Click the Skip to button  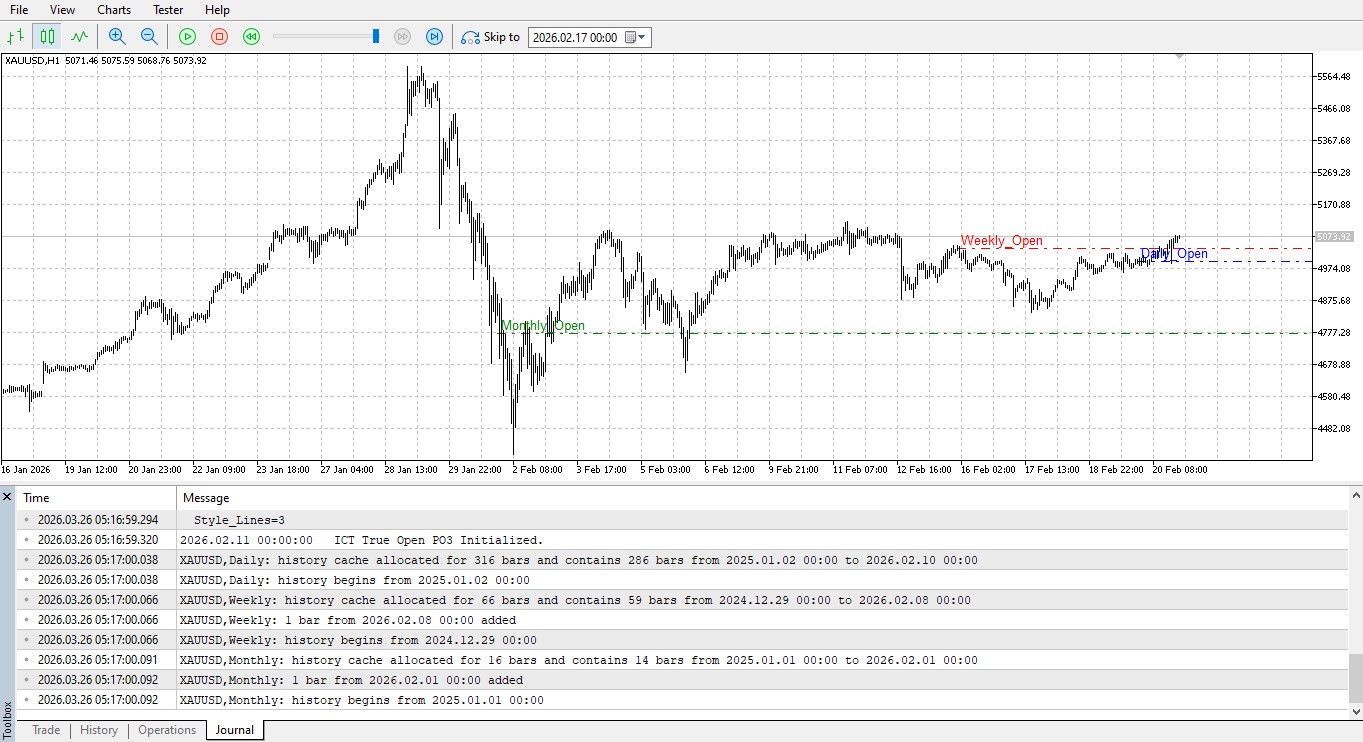coord(490,37)
